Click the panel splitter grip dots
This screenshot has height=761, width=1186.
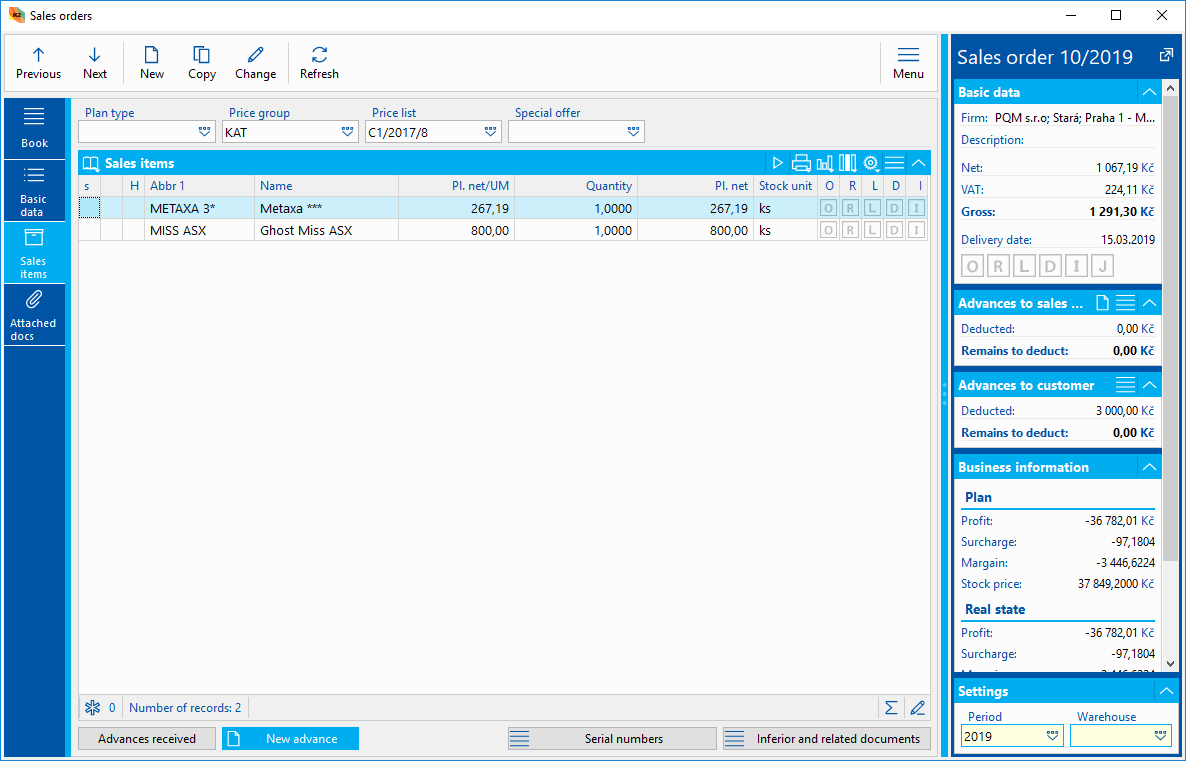(x=945, y=394)
